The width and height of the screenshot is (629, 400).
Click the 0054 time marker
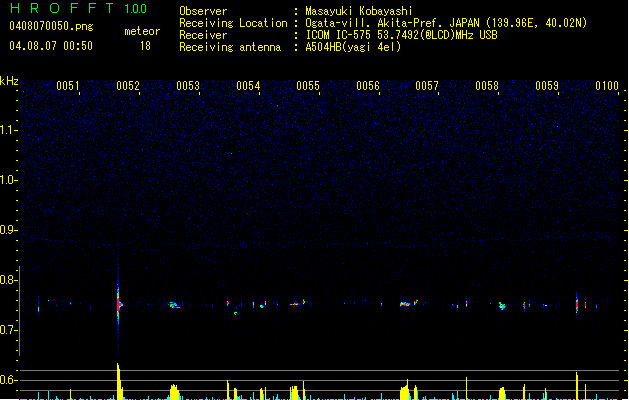248,86
